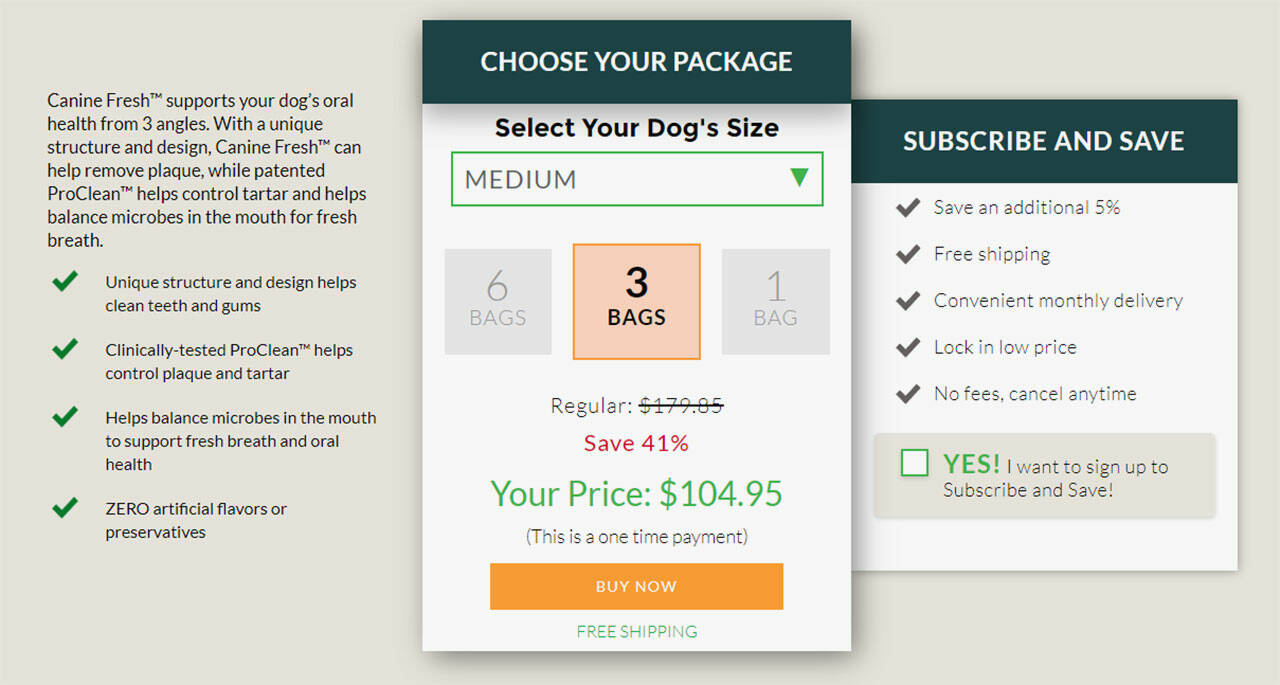
Task: Click the checkmark next to 'Clinically-tested ProClean'
Action: (65, 350)
